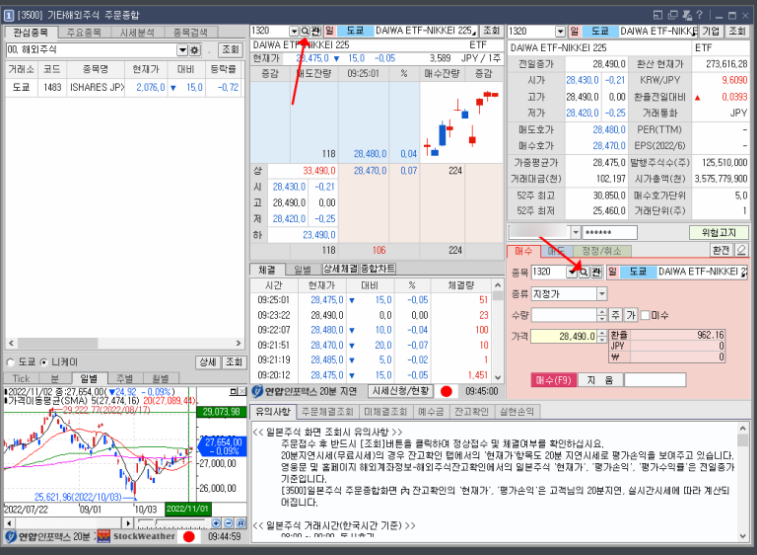757x555 pixels.
Task: Toggle the 주 quantity unit button
Action: click(x=616, y=315)
